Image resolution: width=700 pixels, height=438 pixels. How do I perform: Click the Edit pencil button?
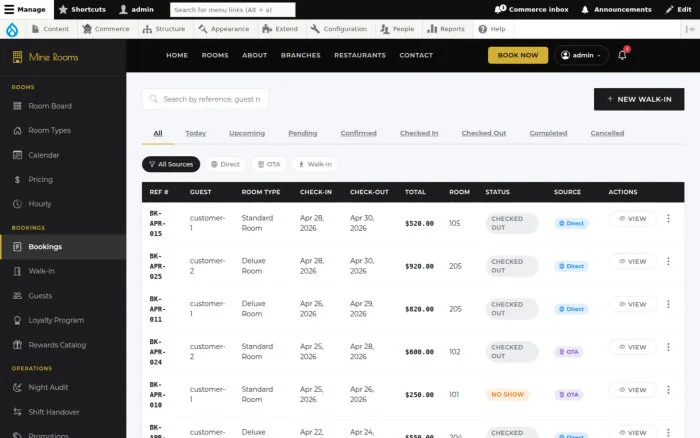(x=678, y=9)
